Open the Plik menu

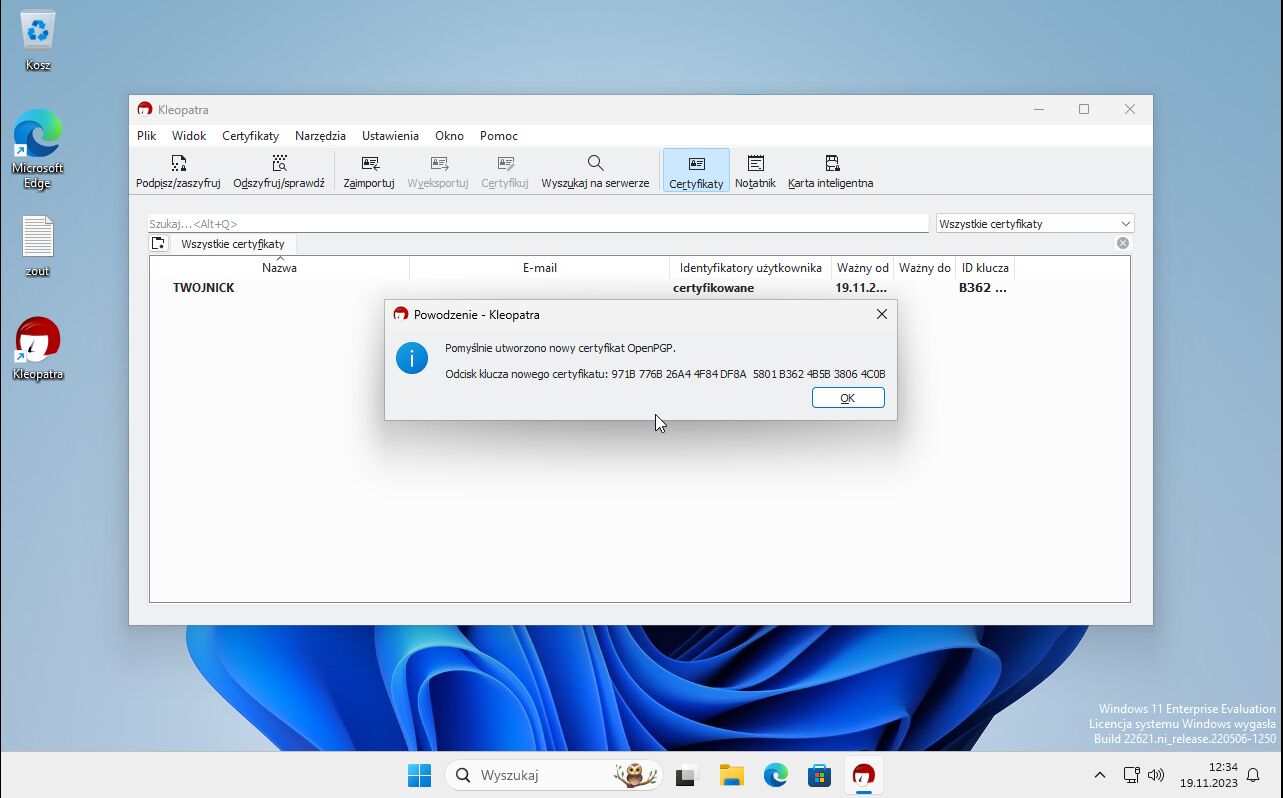tap(147, 136)
